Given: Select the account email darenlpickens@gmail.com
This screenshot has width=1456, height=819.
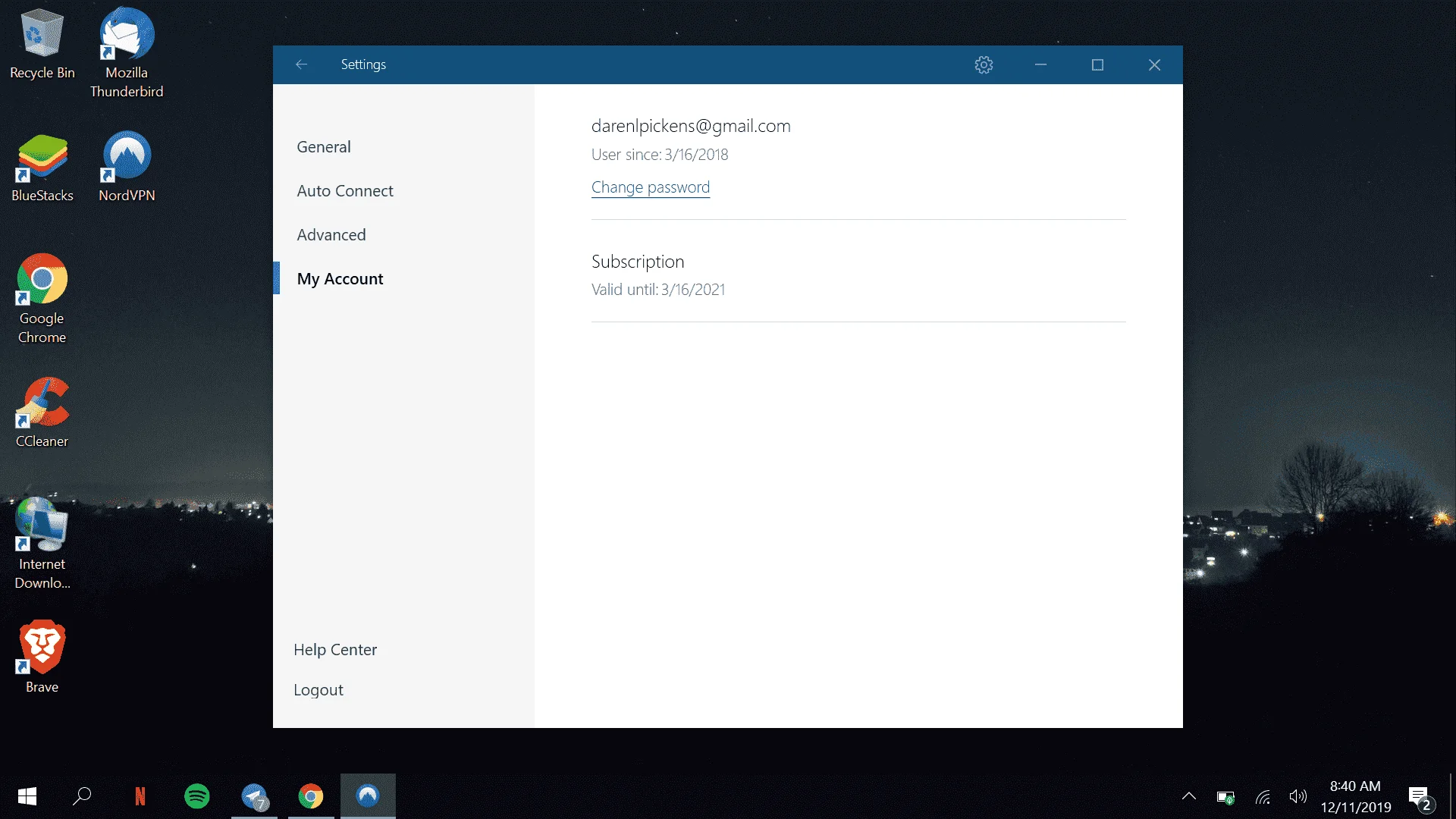Looking at the screenshot, I should (691, 126).
